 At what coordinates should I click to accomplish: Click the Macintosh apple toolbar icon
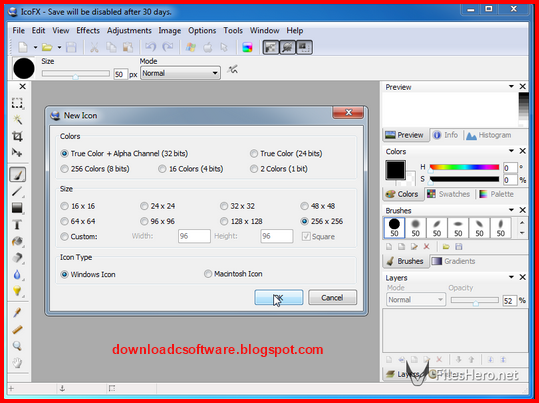[208, 47]
